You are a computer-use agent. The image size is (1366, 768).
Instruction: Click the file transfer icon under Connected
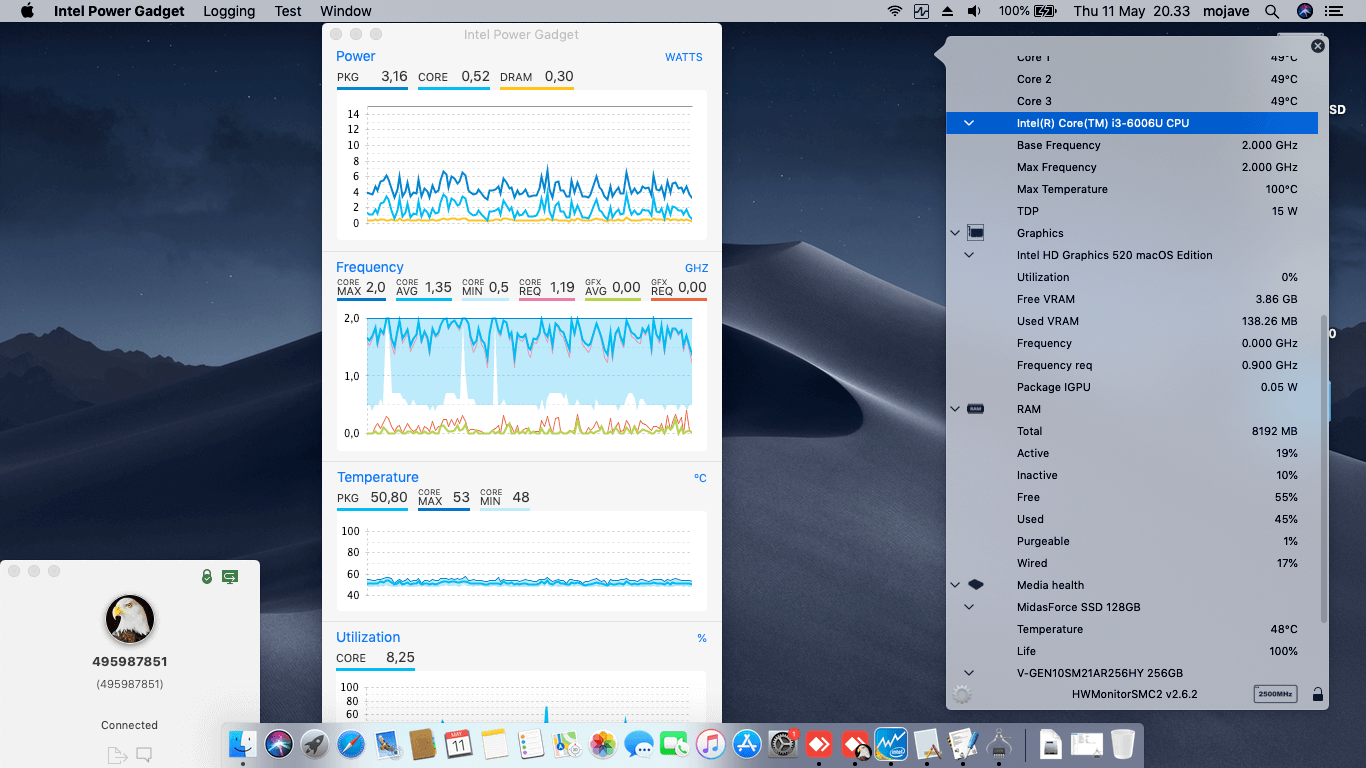[x=117, y=755]
